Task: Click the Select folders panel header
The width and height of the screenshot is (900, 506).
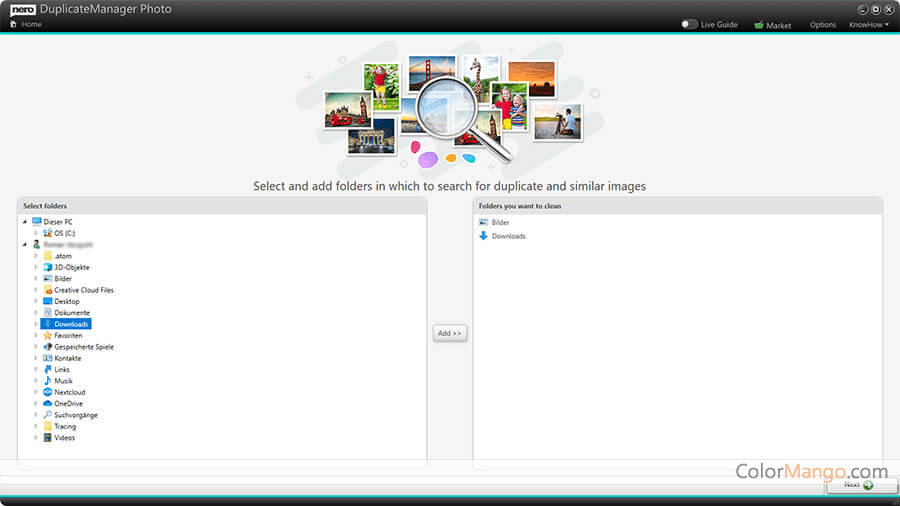Action: 222,206
